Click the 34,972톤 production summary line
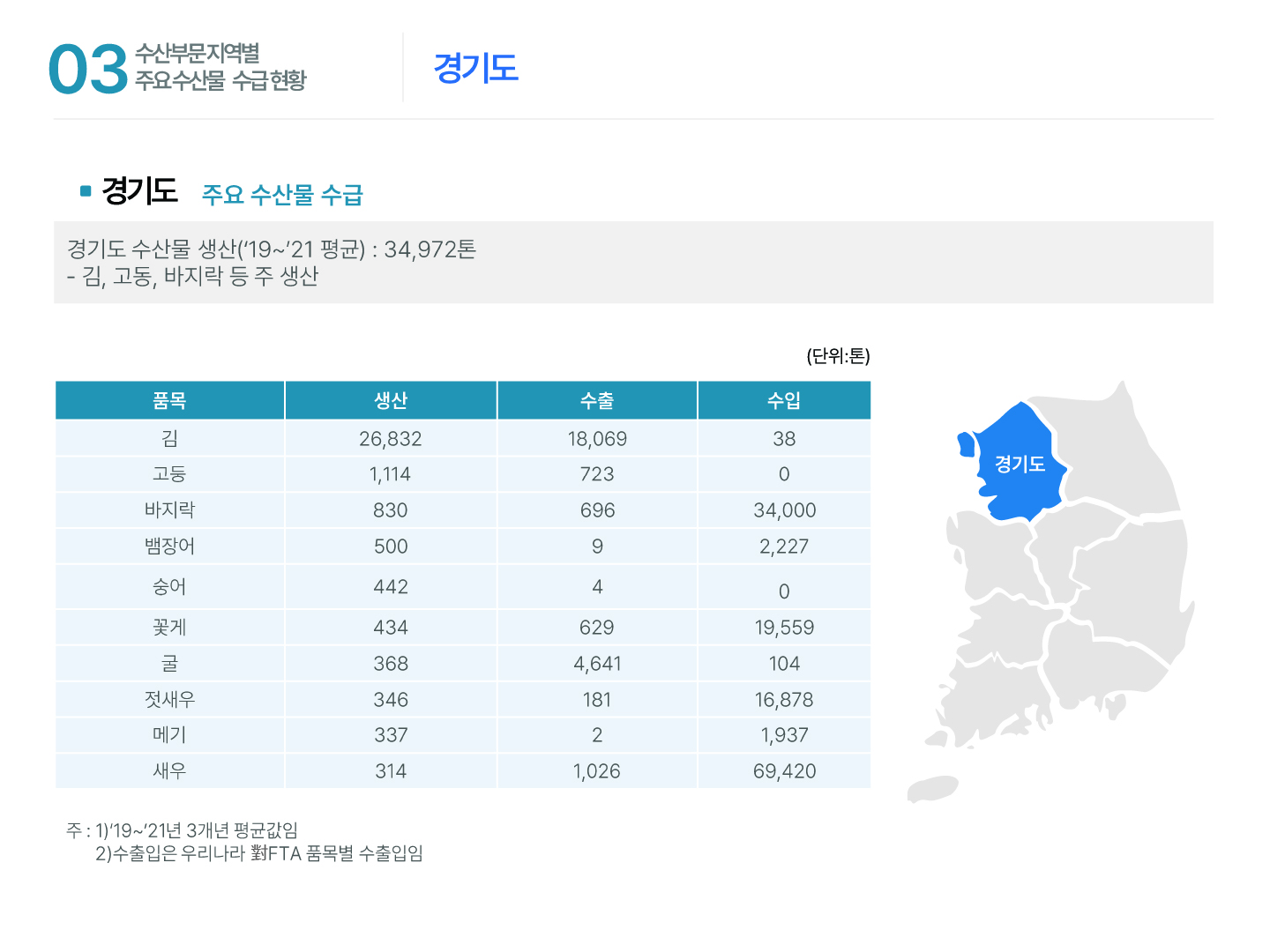The height and width of the screenshot is (952, 1270). click(272, 249)
